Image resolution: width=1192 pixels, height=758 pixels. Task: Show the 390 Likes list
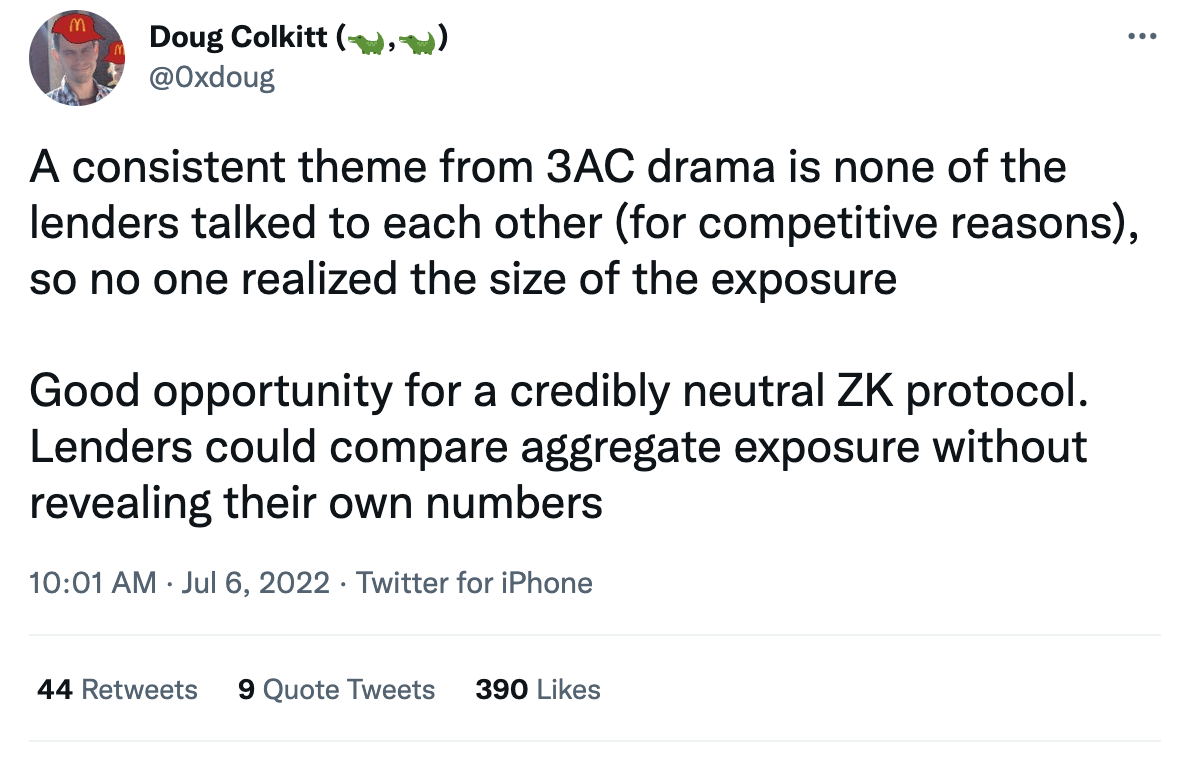[x=538, y=690]
